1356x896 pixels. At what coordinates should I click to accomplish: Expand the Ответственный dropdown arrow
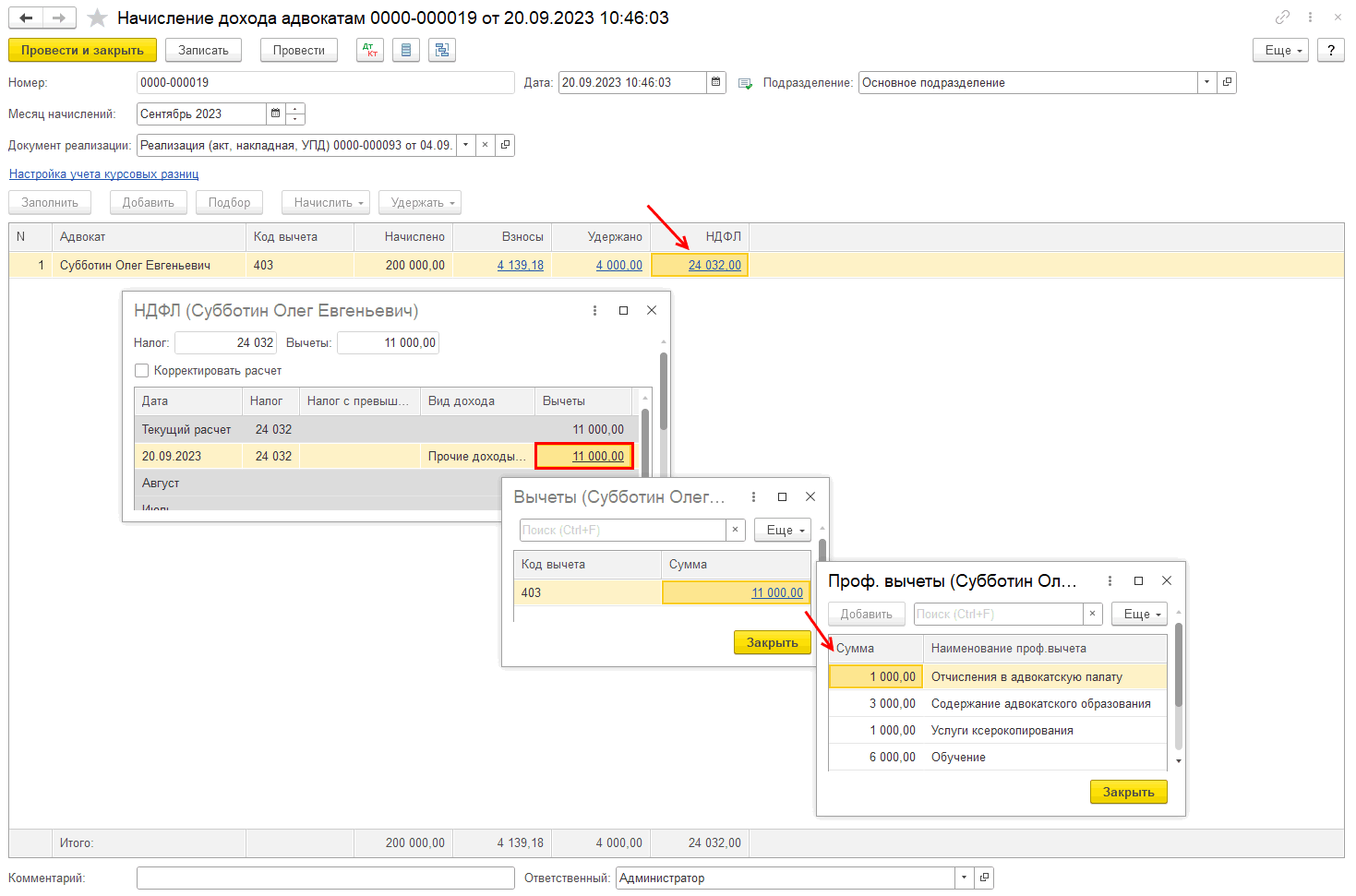964,878
